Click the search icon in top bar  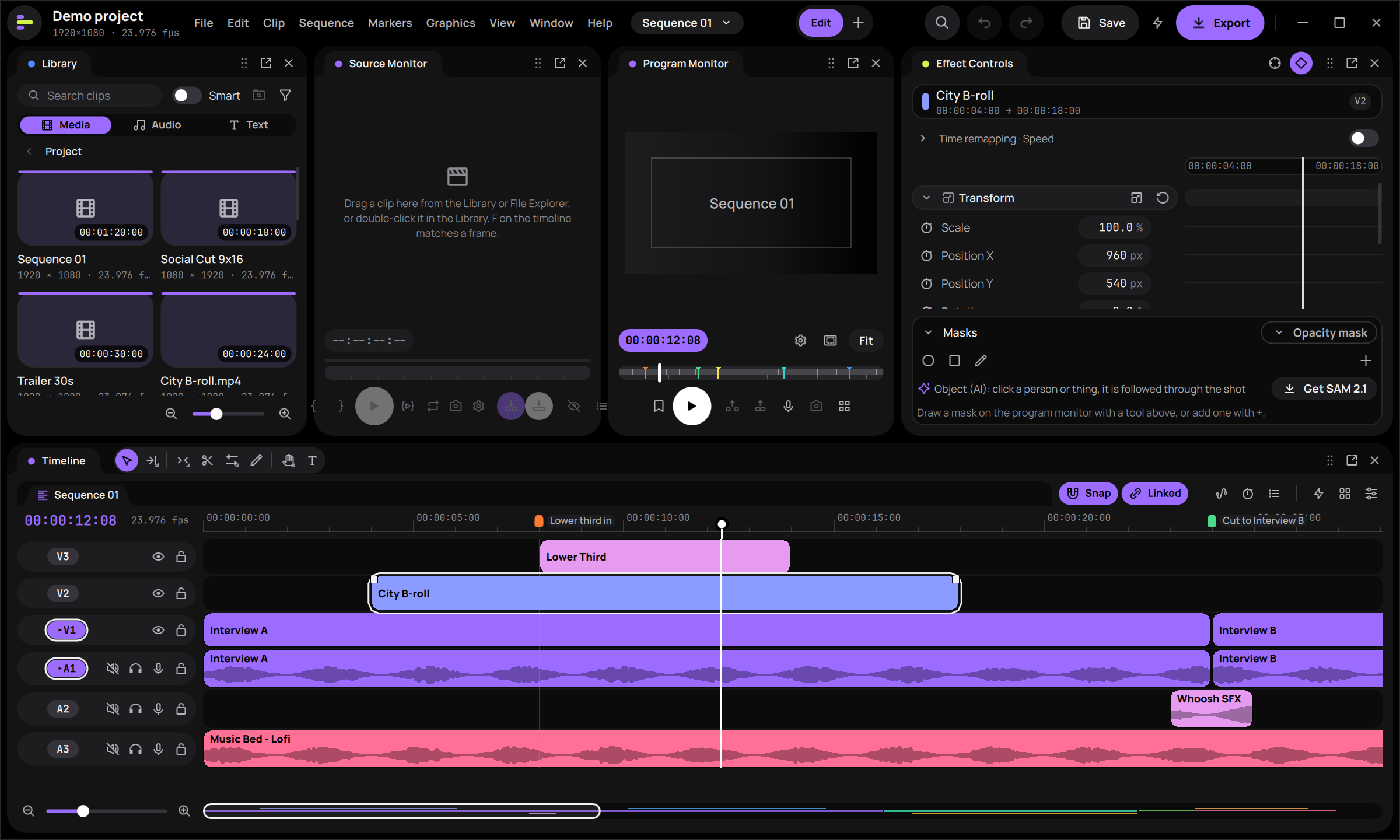[942, 23]
